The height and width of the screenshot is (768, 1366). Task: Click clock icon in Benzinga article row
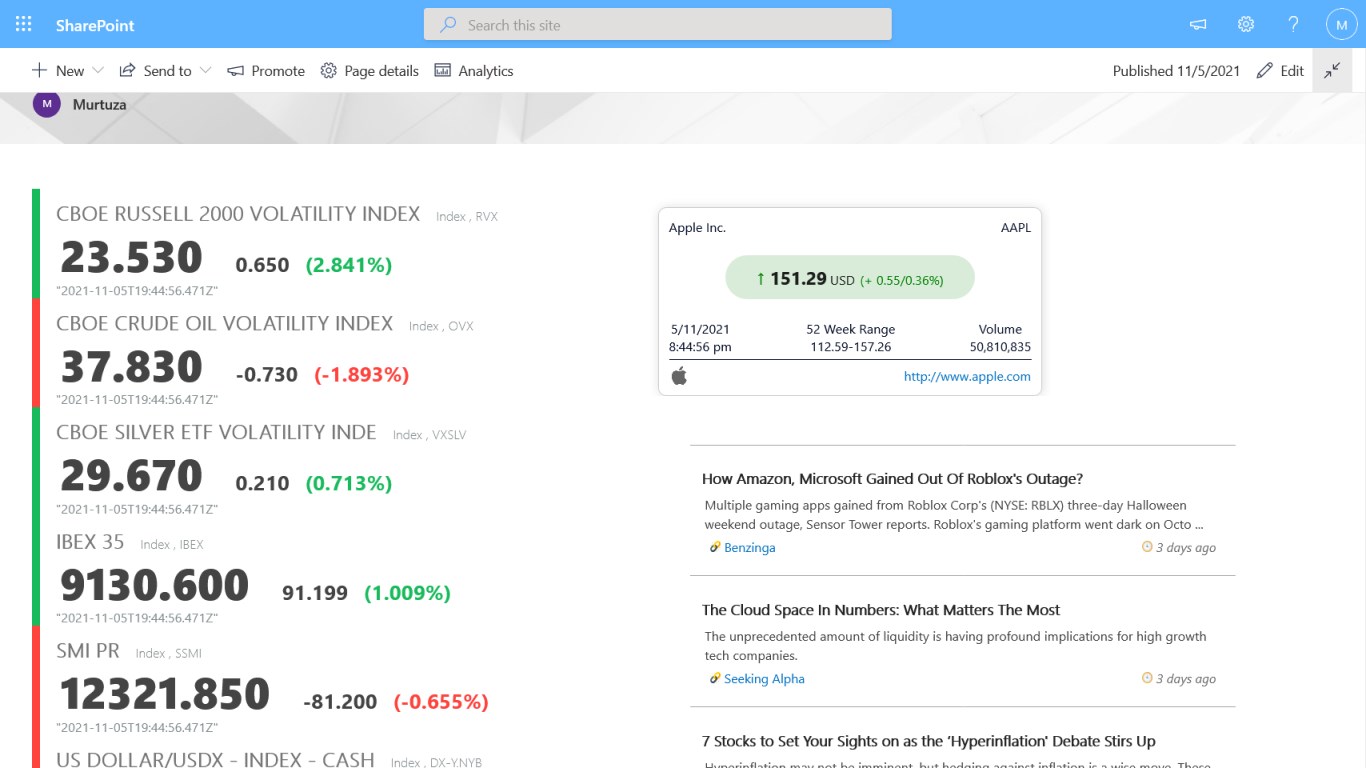1147,548
